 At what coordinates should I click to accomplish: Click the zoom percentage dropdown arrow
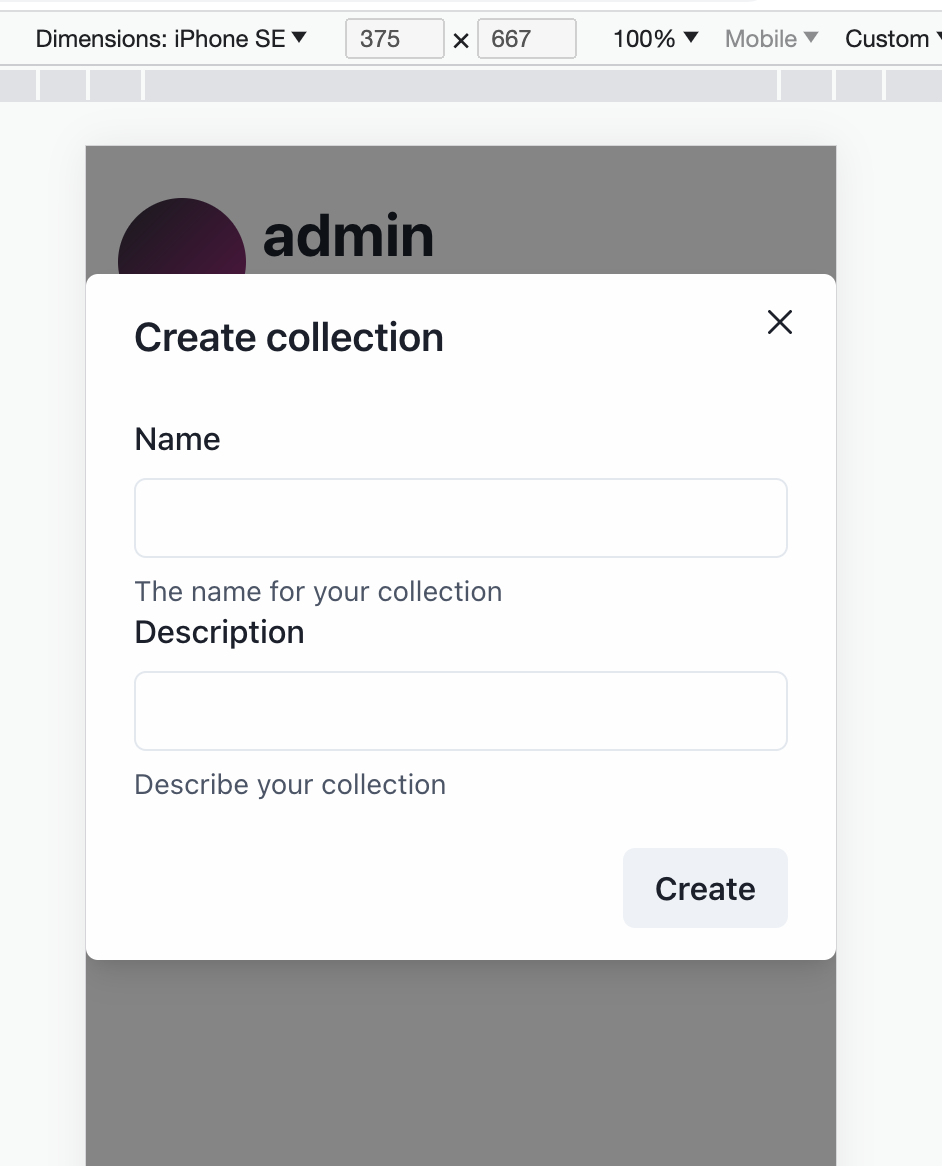coord(688,38)
